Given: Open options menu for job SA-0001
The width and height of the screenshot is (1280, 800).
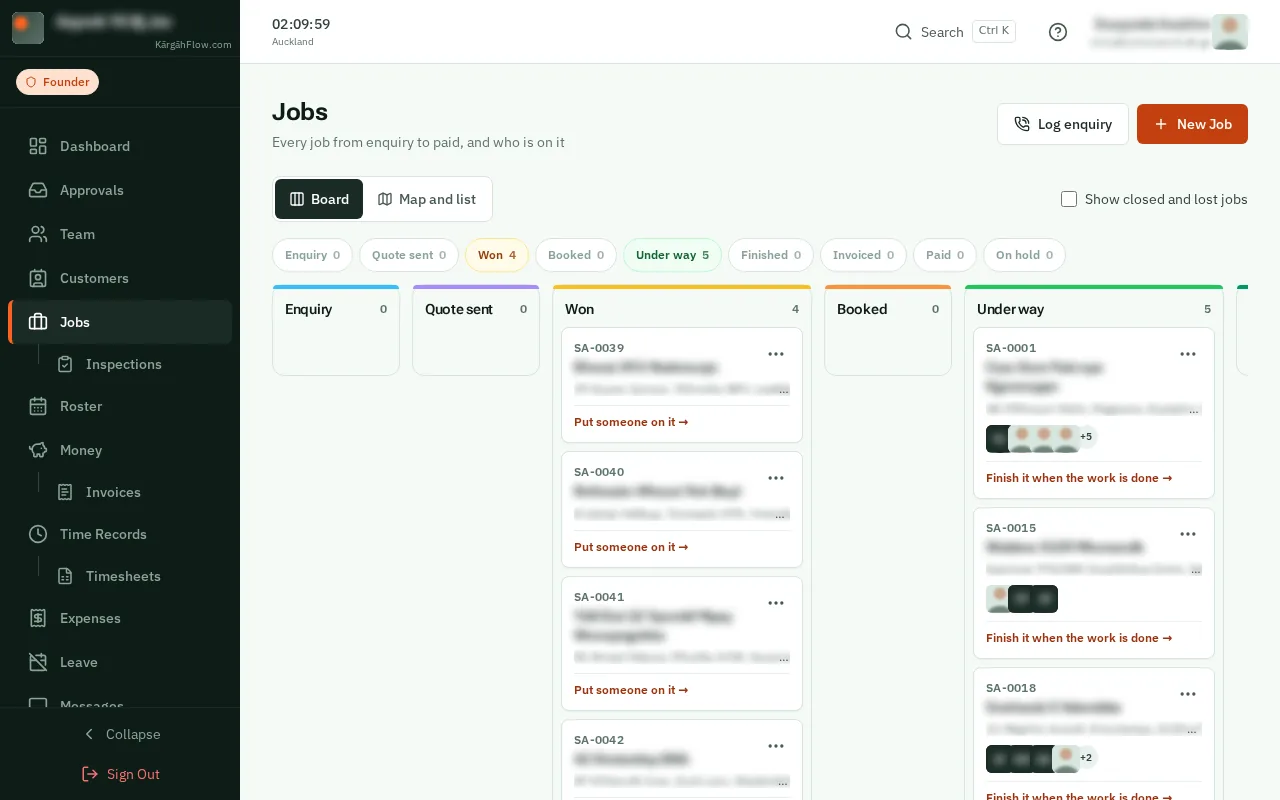Looking at the screenshot, I should tap(1188, 354).
